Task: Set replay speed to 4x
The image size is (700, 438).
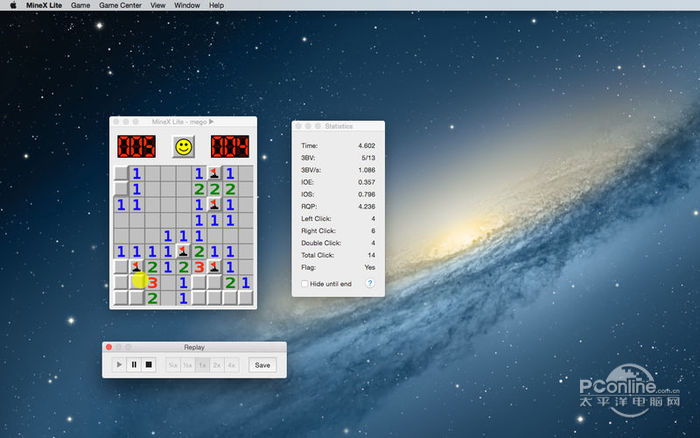Action: click(232, 365)
